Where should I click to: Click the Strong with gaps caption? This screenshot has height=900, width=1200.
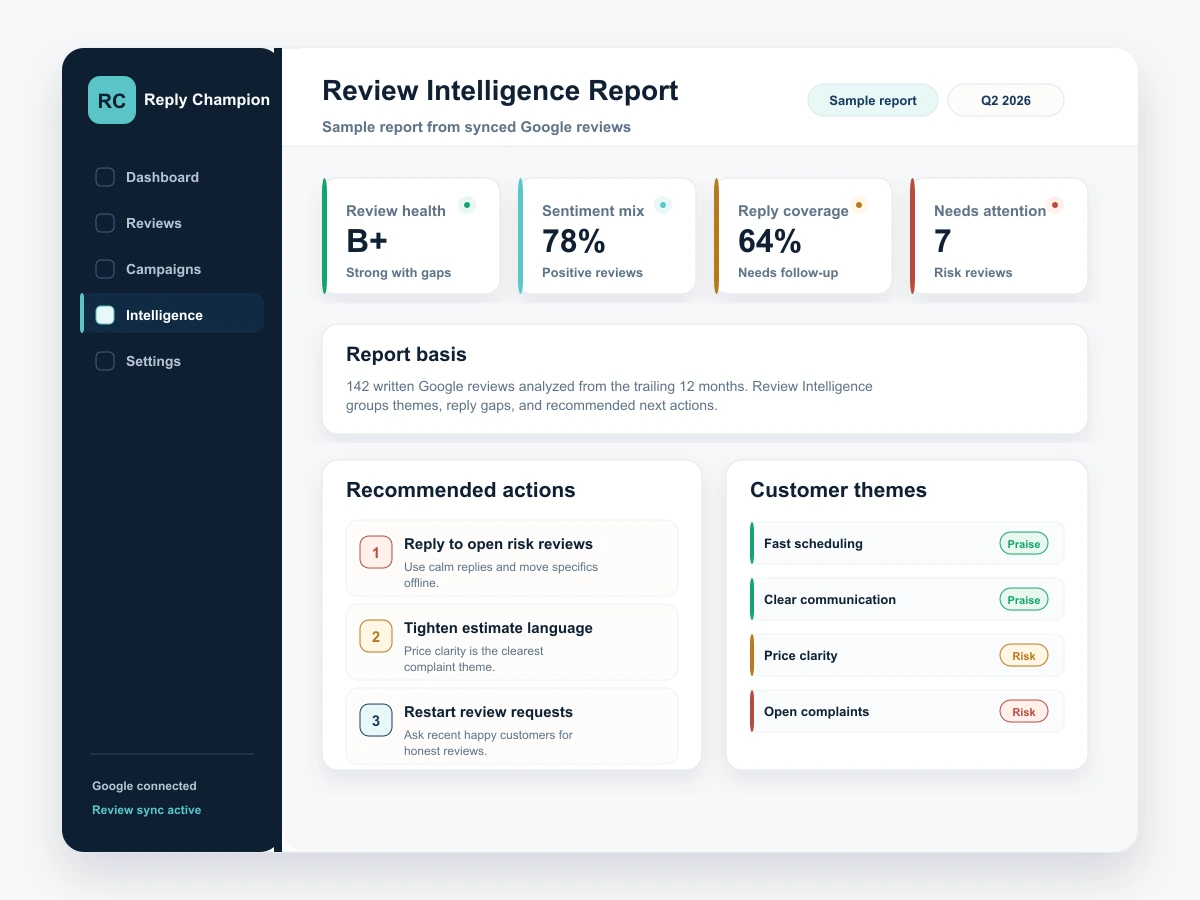click(398, 273)
